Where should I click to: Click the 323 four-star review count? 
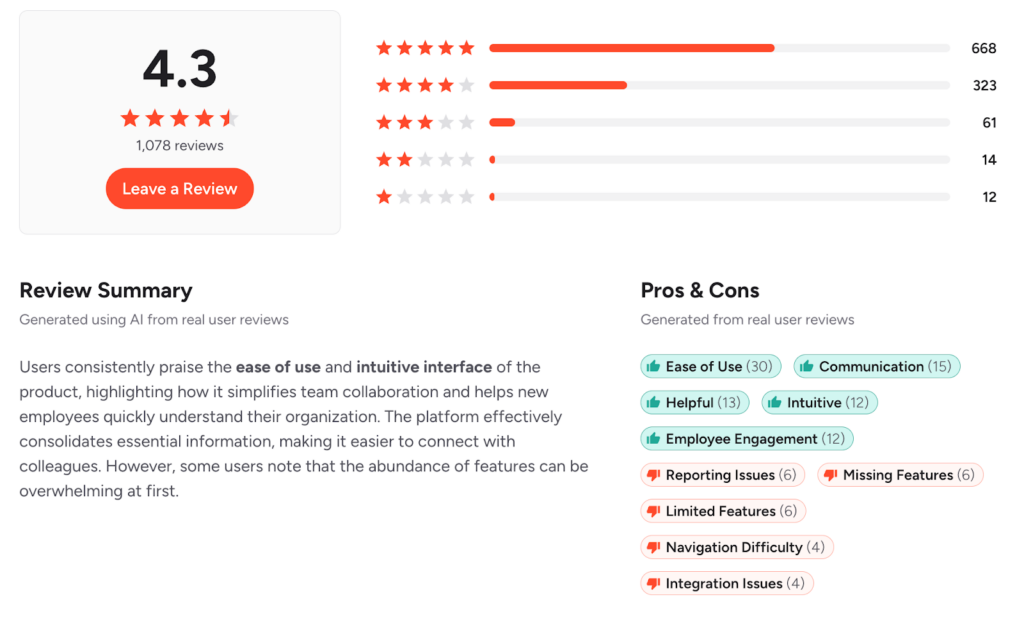point(984,85)
